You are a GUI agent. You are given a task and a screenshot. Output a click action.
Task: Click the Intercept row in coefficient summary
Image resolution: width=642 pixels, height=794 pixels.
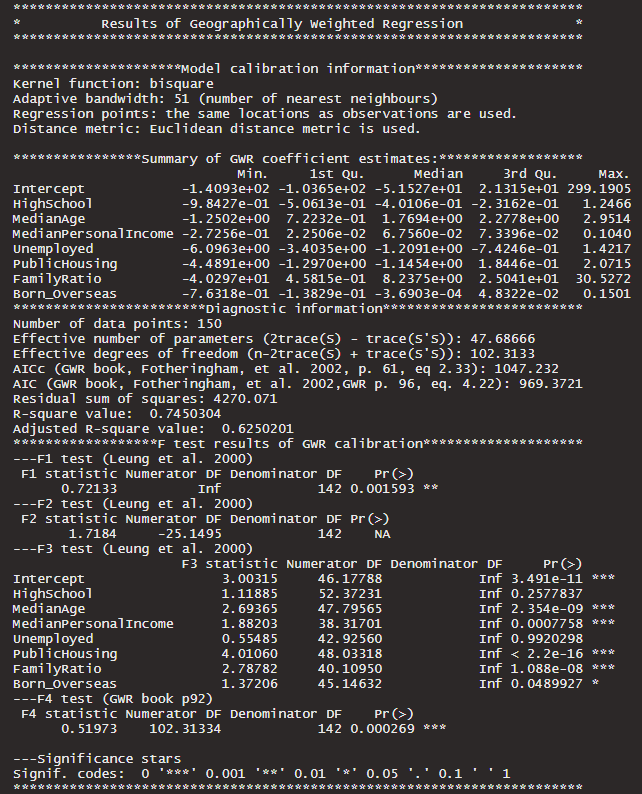pos(322,189)
